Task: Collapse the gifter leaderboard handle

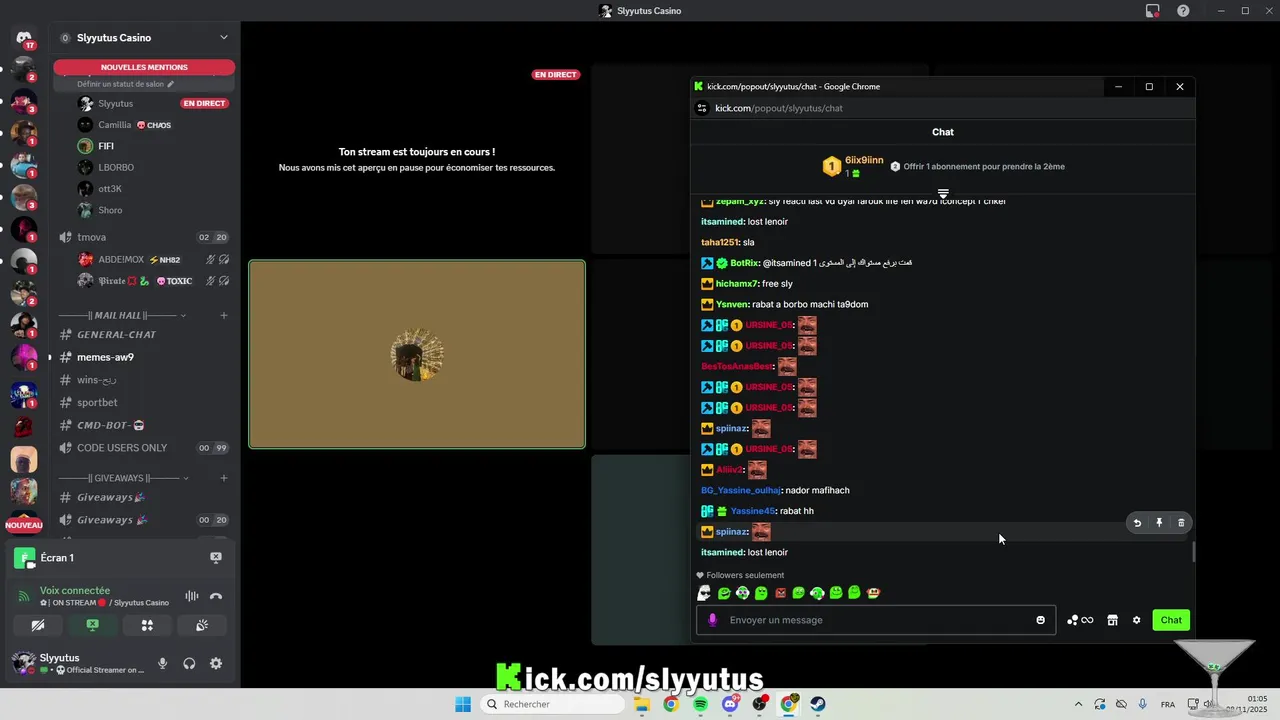Action: [x=943, y=193]
